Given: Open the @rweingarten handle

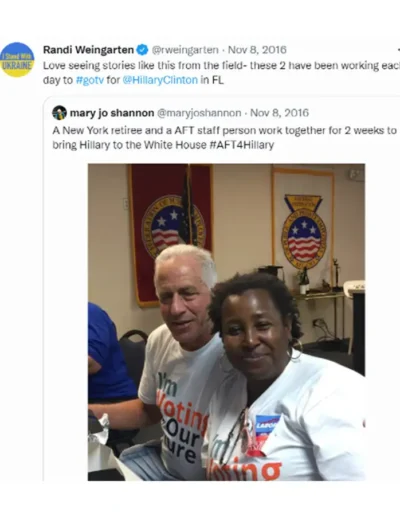Looking at the screenshot, I should point(185,50).
